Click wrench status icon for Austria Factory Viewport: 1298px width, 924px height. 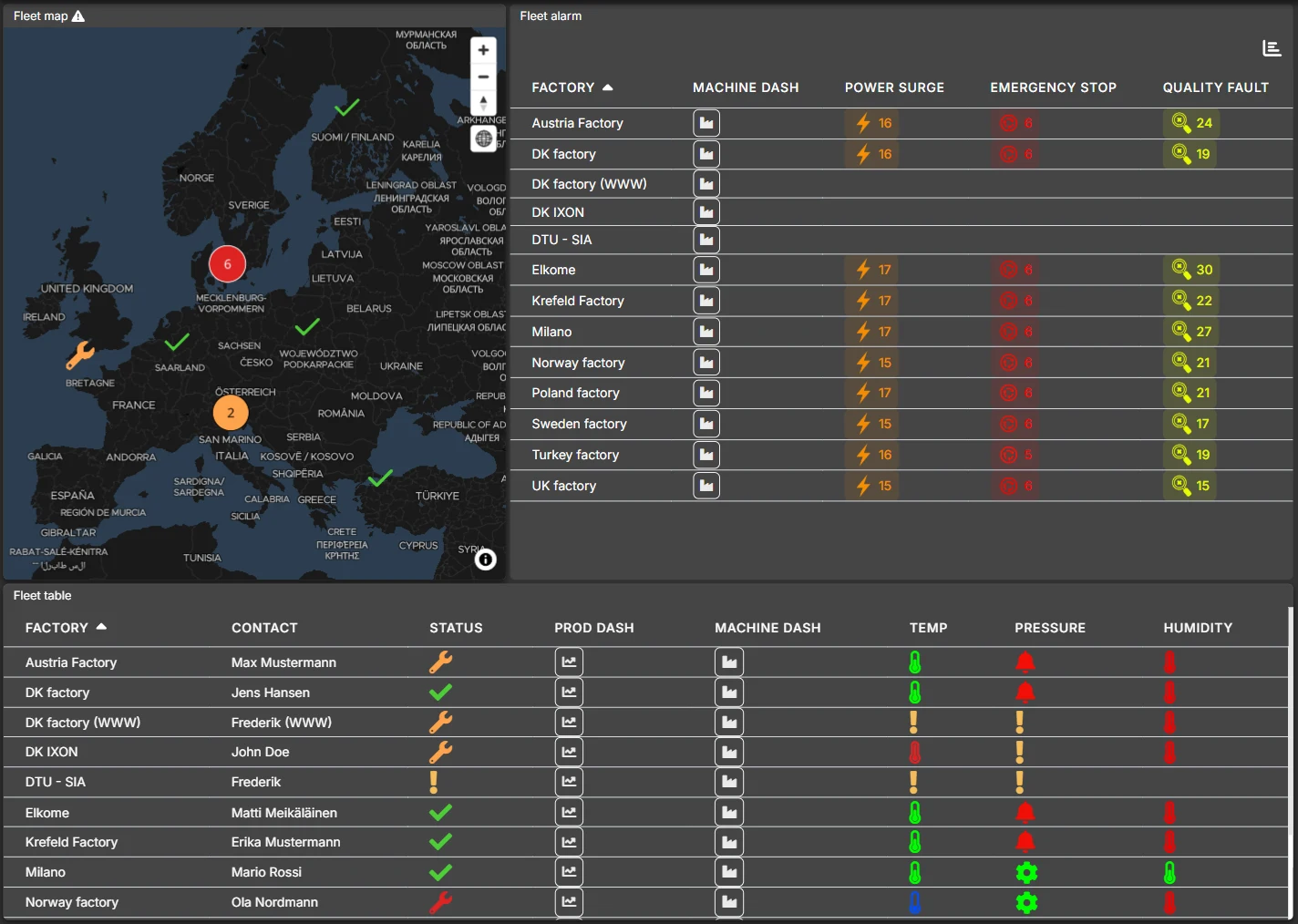click(x=441, y=662)
